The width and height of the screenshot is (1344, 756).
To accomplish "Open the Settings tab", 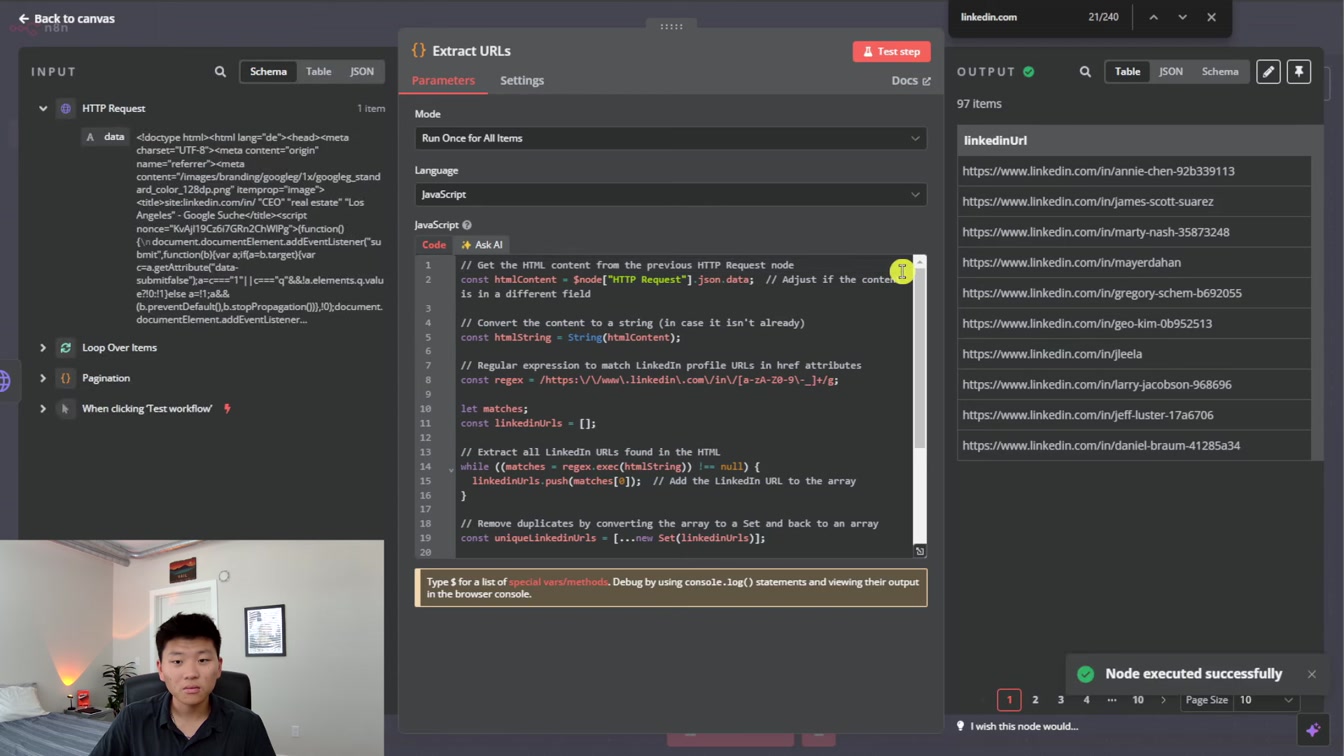I will coord(522,80).
